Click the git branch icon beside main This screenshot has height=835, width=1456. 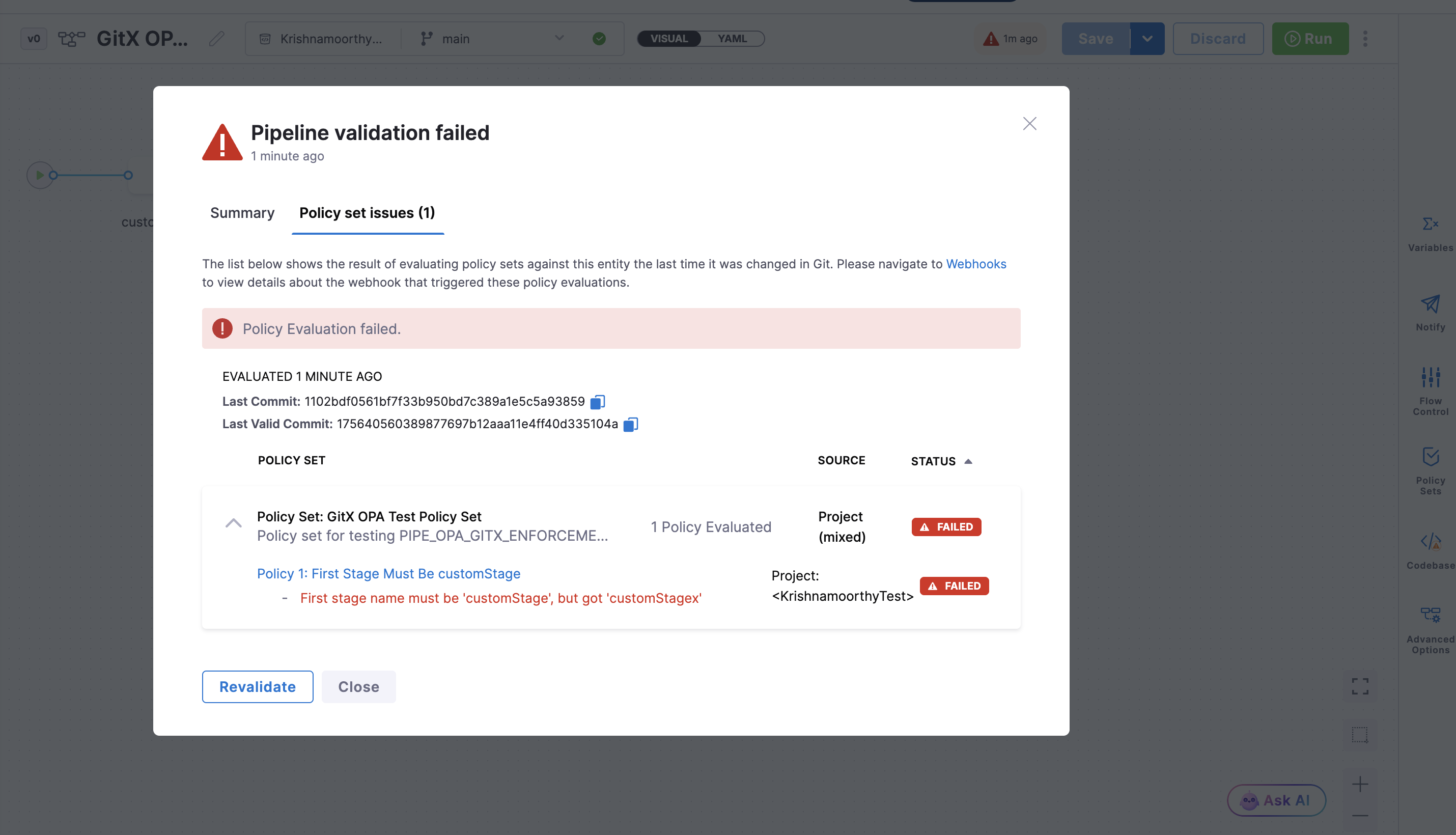click(x=426, y=38)
